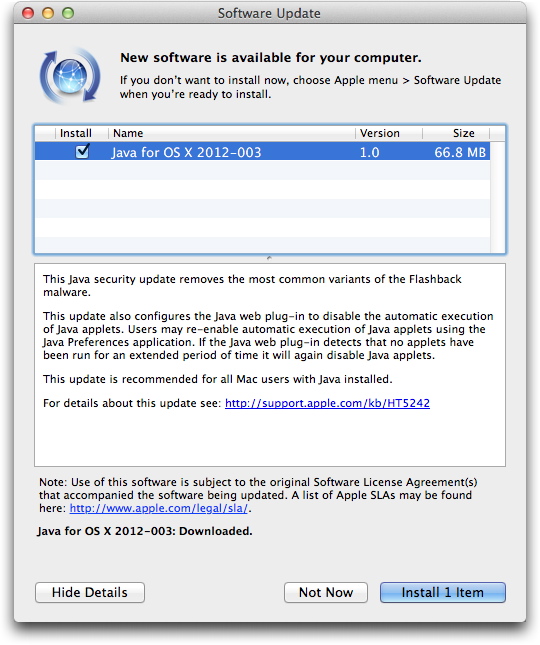Uncheck the Java for OS X install checkbox
The width and height of the screenshot is (540, 645).
[82, 151]
